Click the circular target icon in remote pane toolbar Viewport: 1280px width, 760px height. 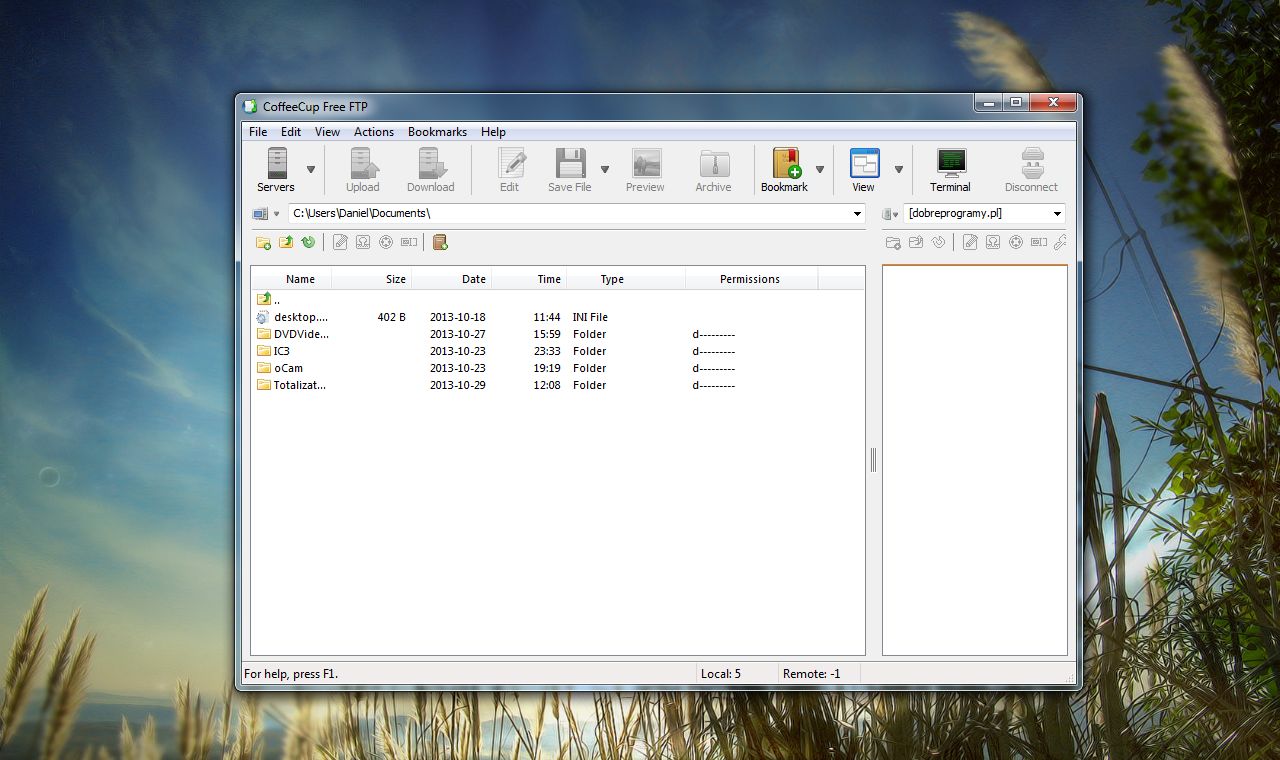pos(1016,242)
